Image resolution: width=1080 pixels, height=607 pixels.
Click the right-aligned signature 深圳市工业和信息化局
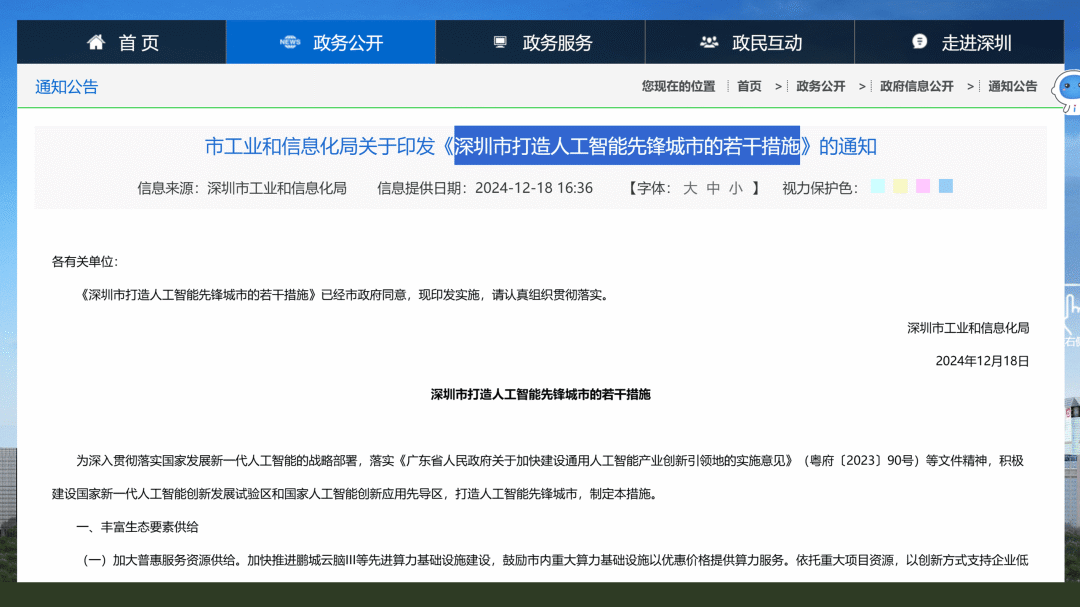coord(968,328)
